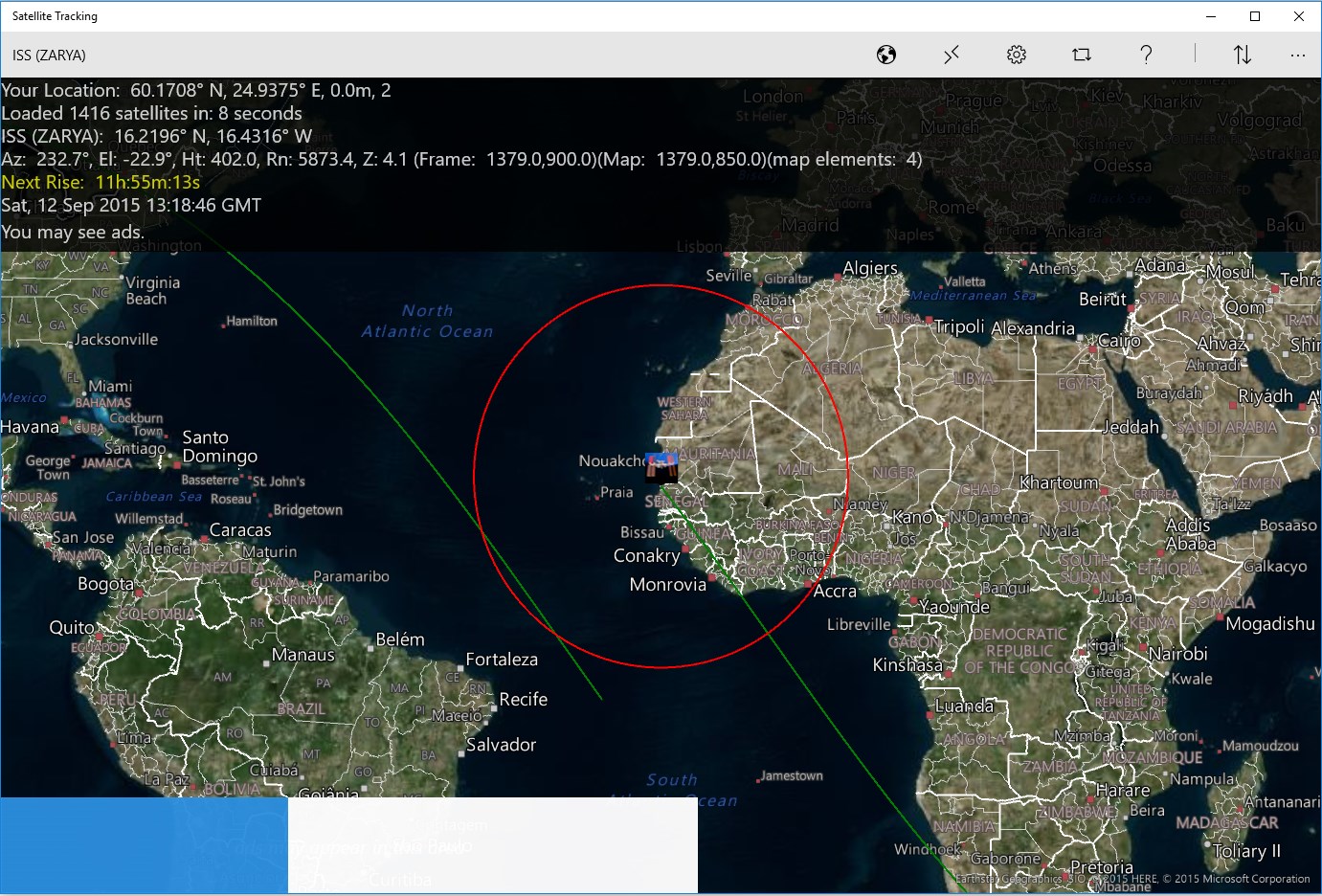
Task: Open the Settings gear icon
Action: point(1016,55)
